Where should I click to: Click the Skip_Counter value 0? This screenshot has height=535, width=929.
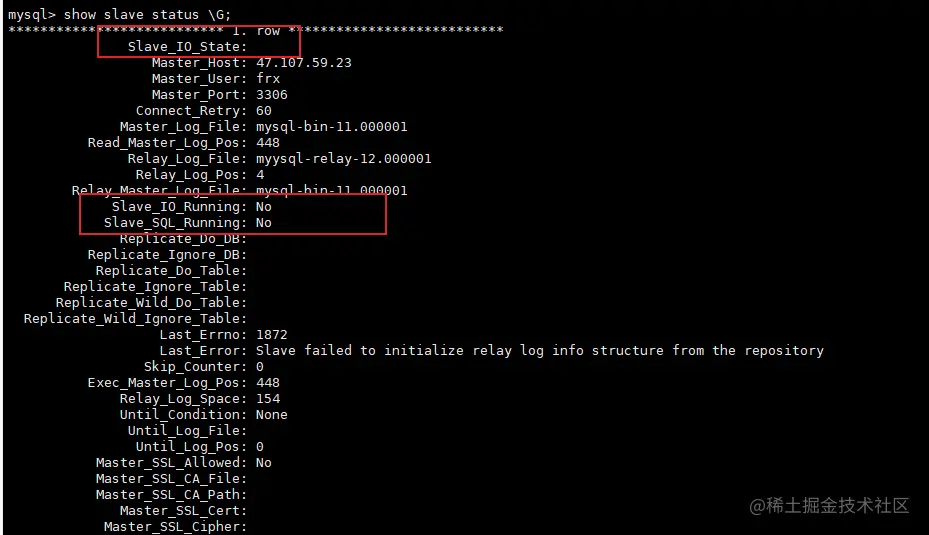pyautogui.click(x=260, y=367)
